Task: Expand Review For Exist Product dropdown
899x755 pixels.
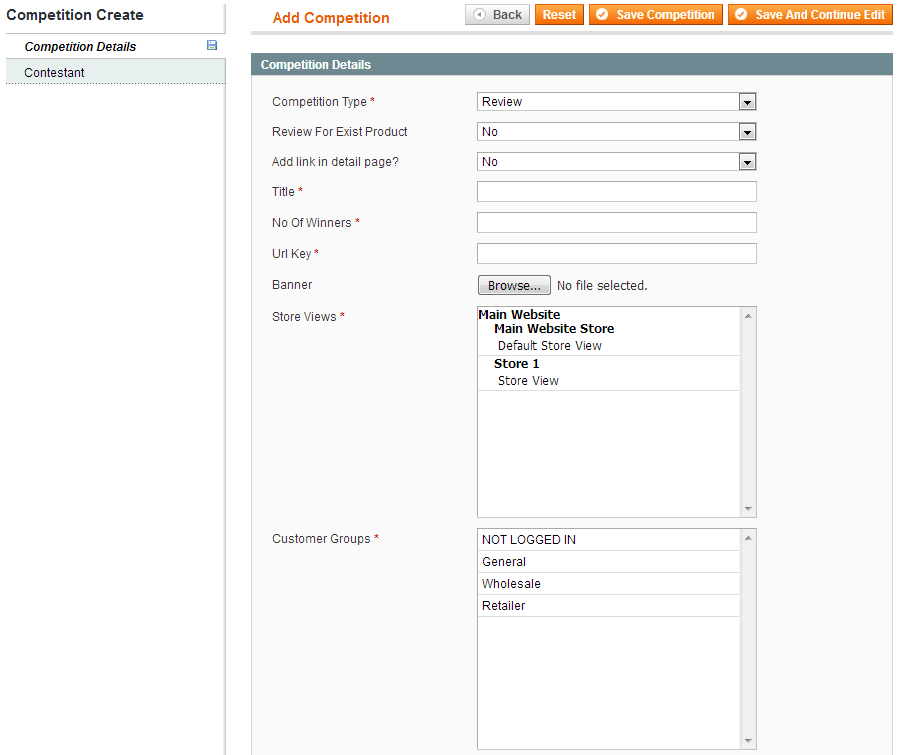Action: 616,132
